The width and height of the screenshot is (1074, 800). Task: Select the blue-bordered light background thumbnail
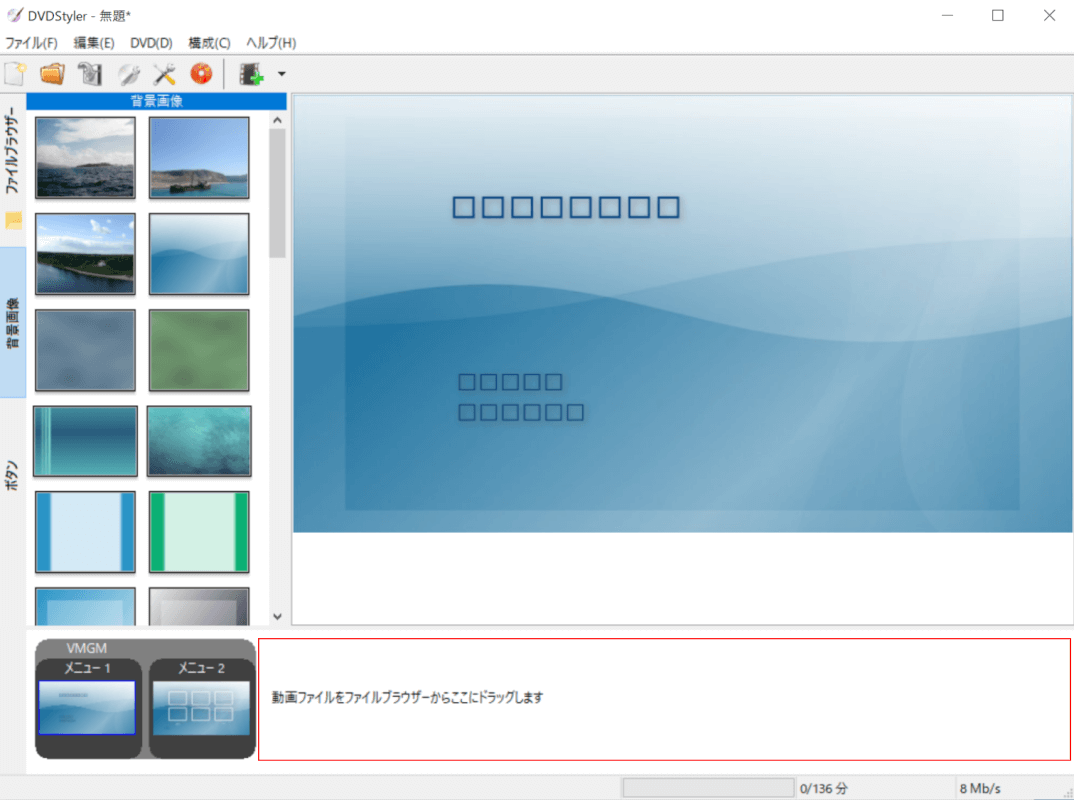click(x=86, y=532)
